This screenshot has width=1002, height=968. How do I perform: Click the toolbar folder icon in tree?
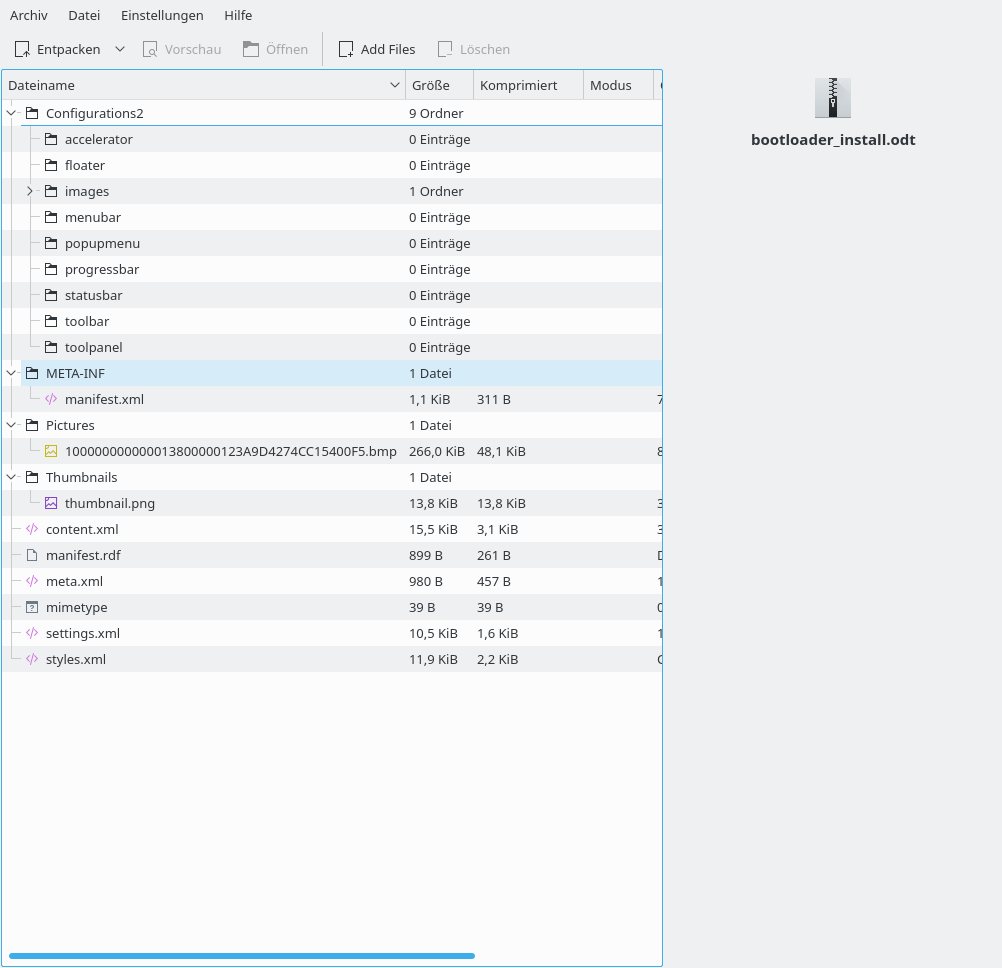click(x=51, y=321)
